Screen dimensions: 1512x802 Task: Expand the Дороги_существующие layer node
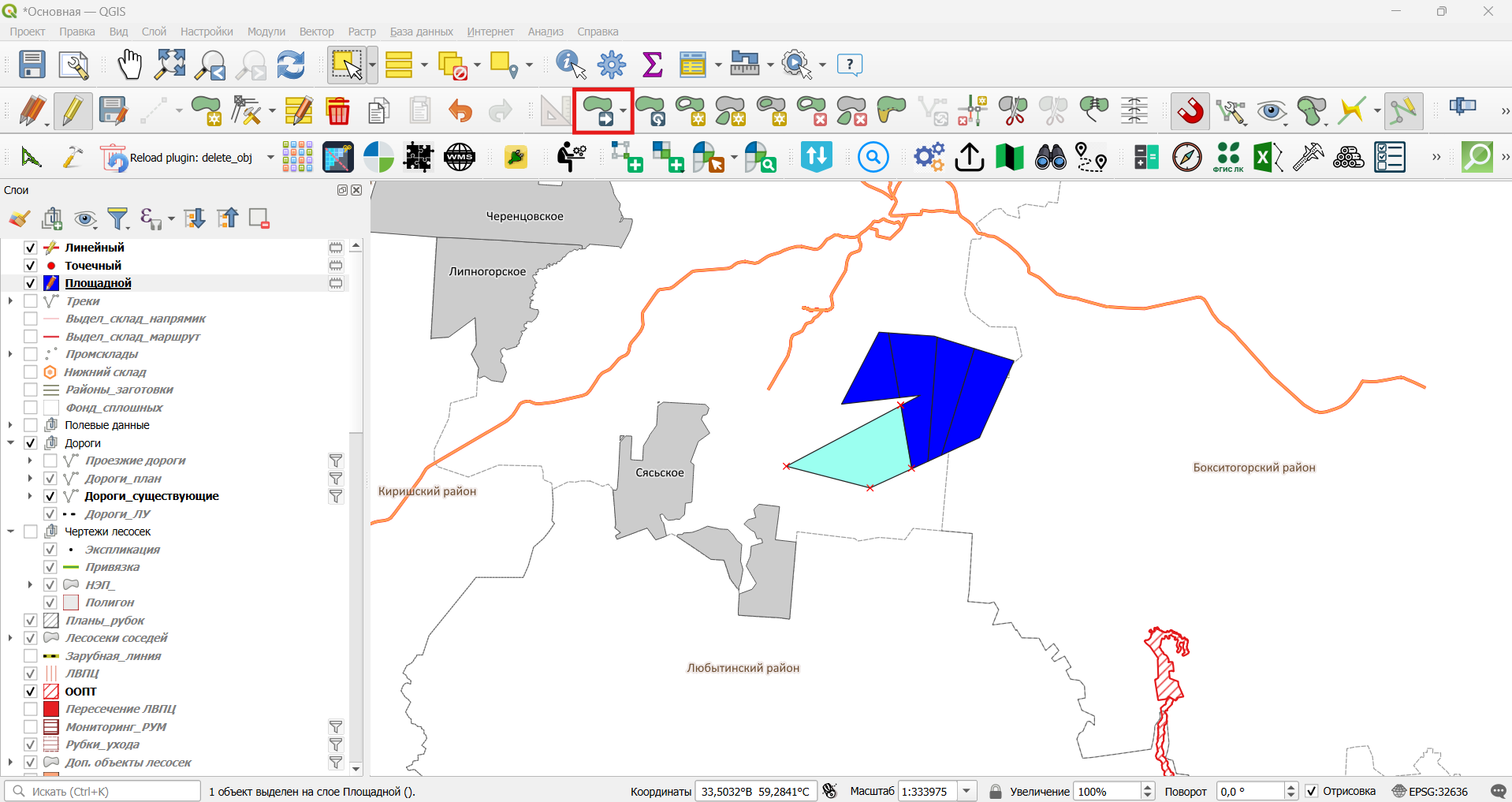point(30,496)
